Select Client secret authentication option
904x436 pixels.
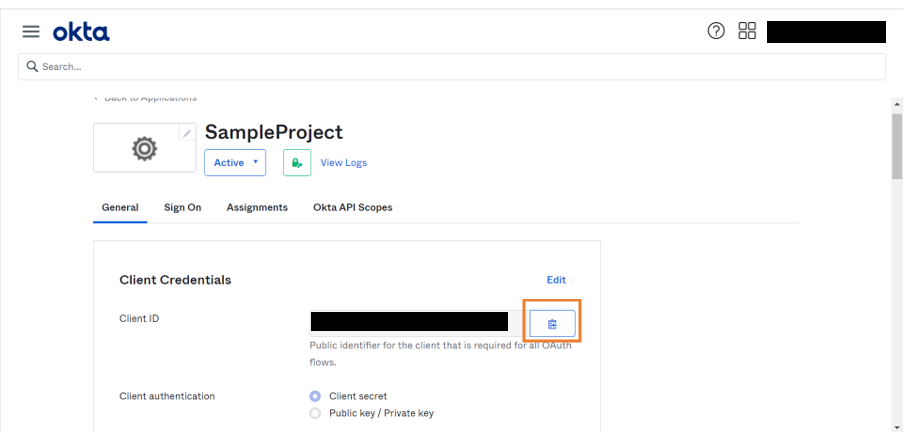pos(316,396)
